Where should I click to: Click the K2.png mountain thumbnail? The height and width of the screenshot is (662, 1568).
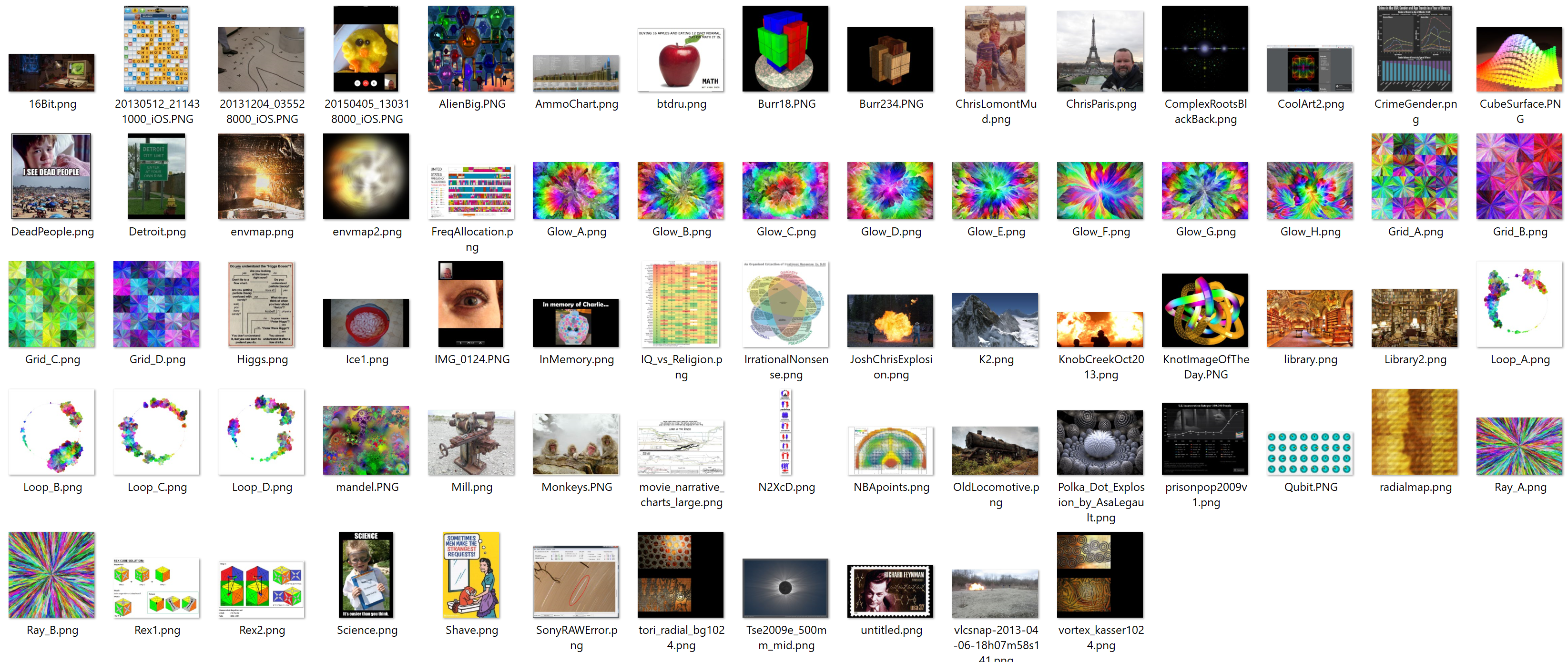click(995, 320)
